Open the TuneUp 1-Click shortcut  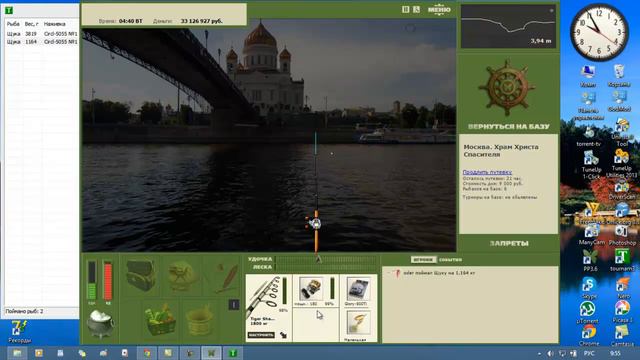pos(591,164)
